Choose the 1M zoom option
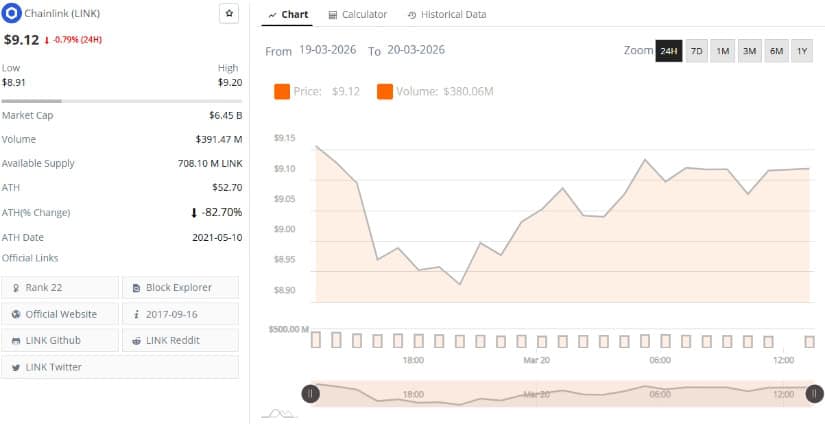This screenshot has width=825, height=424. tap(723, 51)
